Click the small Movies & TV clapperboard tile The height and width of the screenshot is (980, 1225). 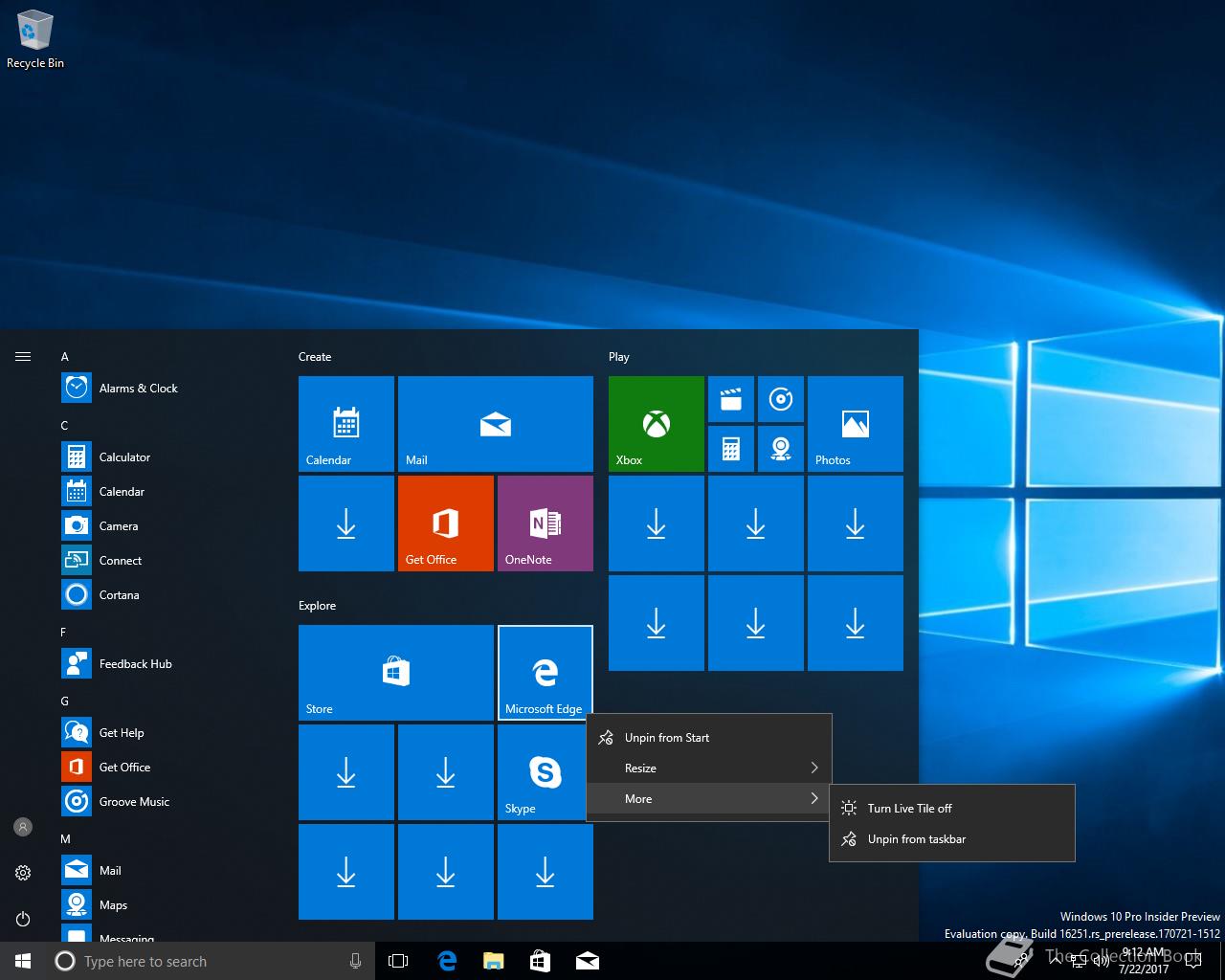point(731,399)
